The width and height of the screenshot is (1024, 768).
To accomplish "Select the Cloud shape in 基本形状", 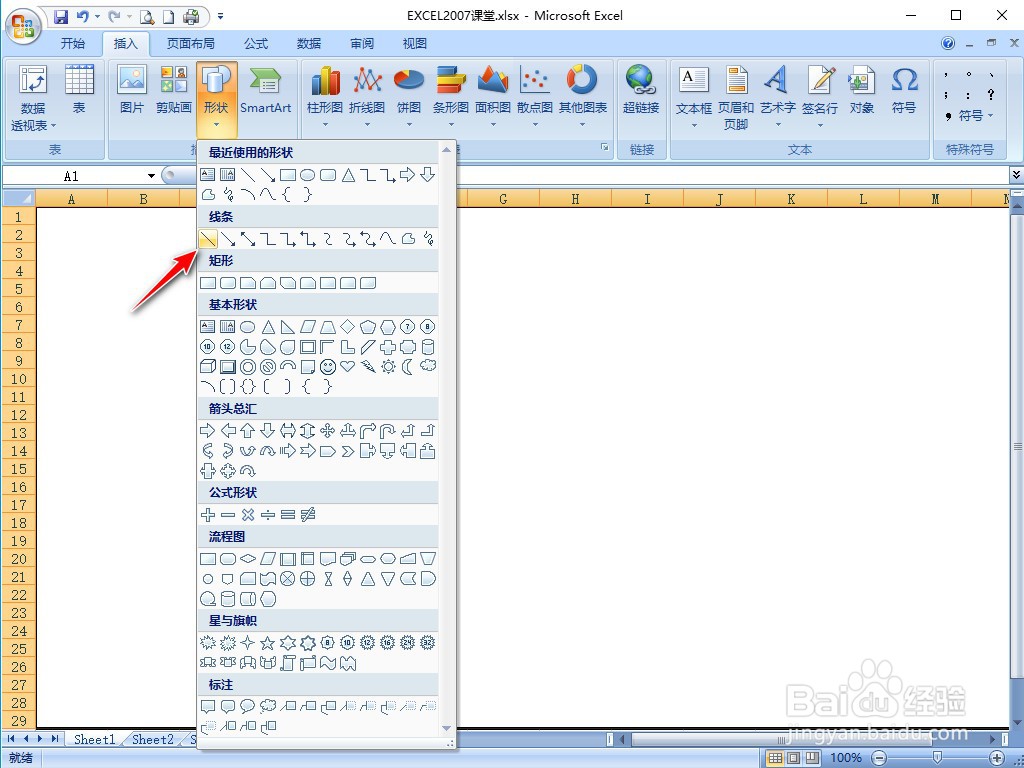I will tap(428, 366).
